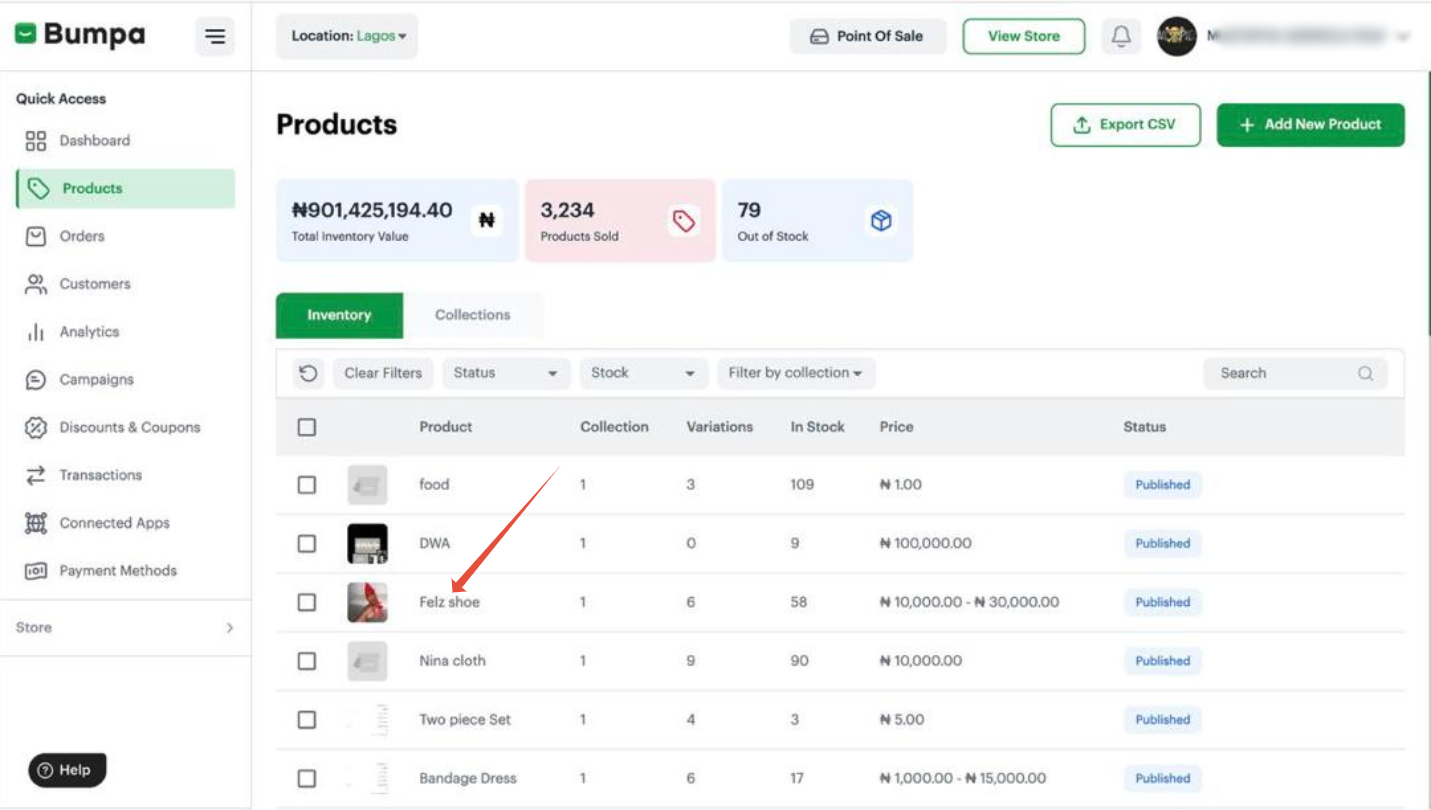1431x810 pixels.
Task: Open the Bandage Dress product name
Action: point(468,778)
